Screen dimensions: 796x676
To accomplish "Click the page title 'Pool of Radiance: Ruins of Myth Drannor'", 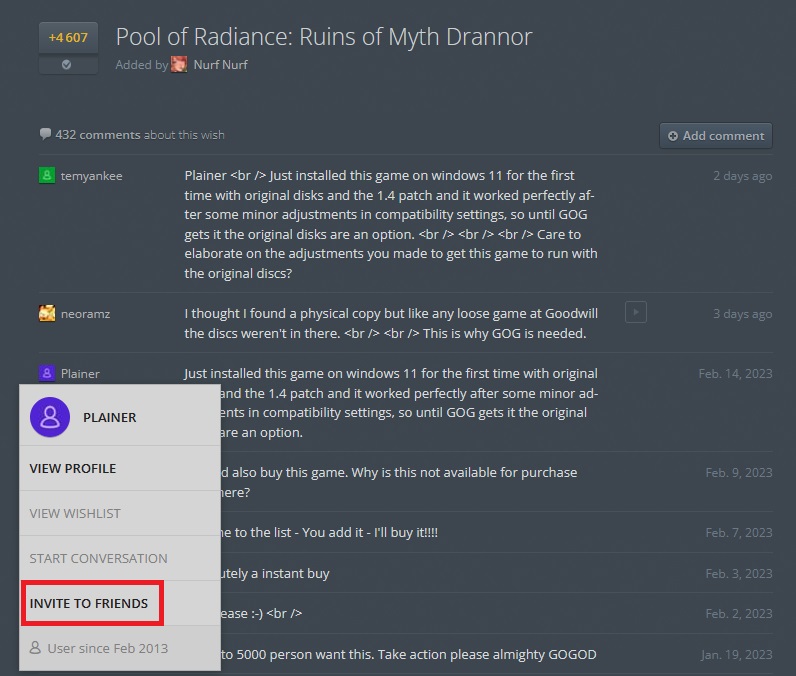I will point(324,37).
